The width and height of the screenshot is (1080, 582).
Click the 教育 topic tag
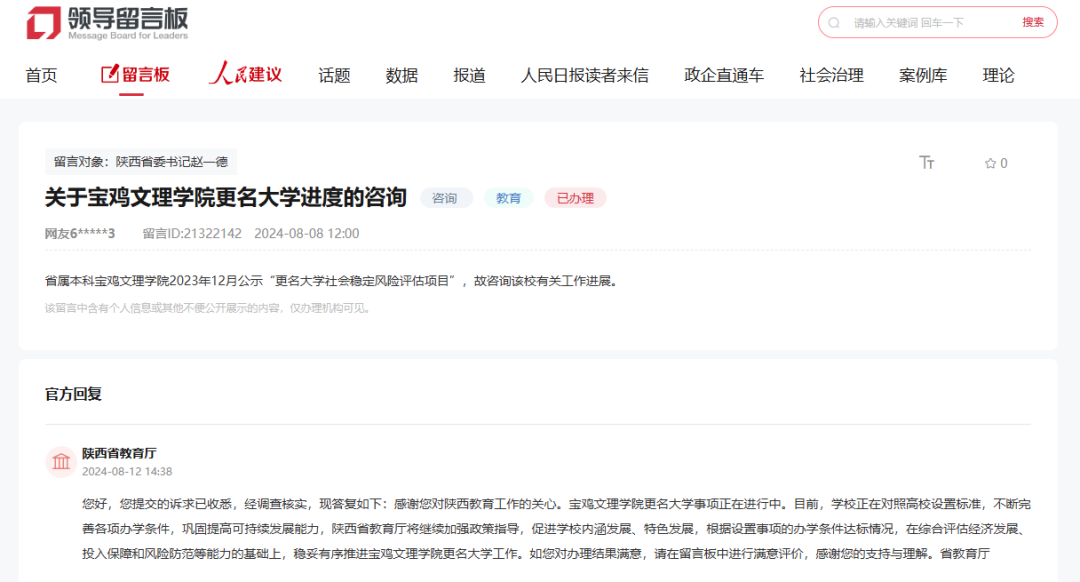click(x=509, y=198)
